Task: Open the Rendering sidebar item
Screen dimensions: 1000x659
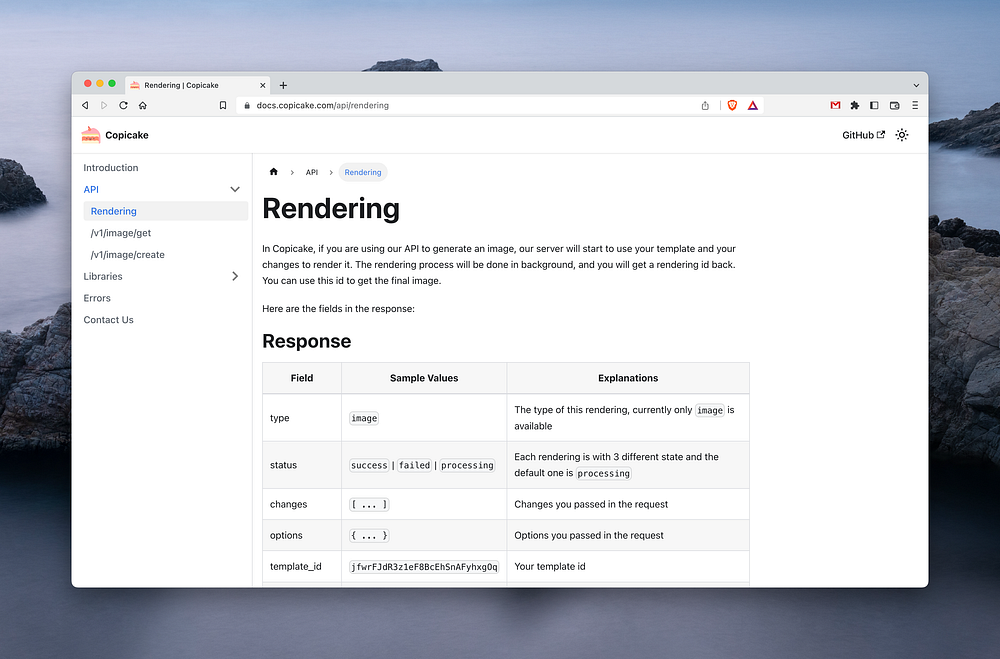Action: coord(166,211)
